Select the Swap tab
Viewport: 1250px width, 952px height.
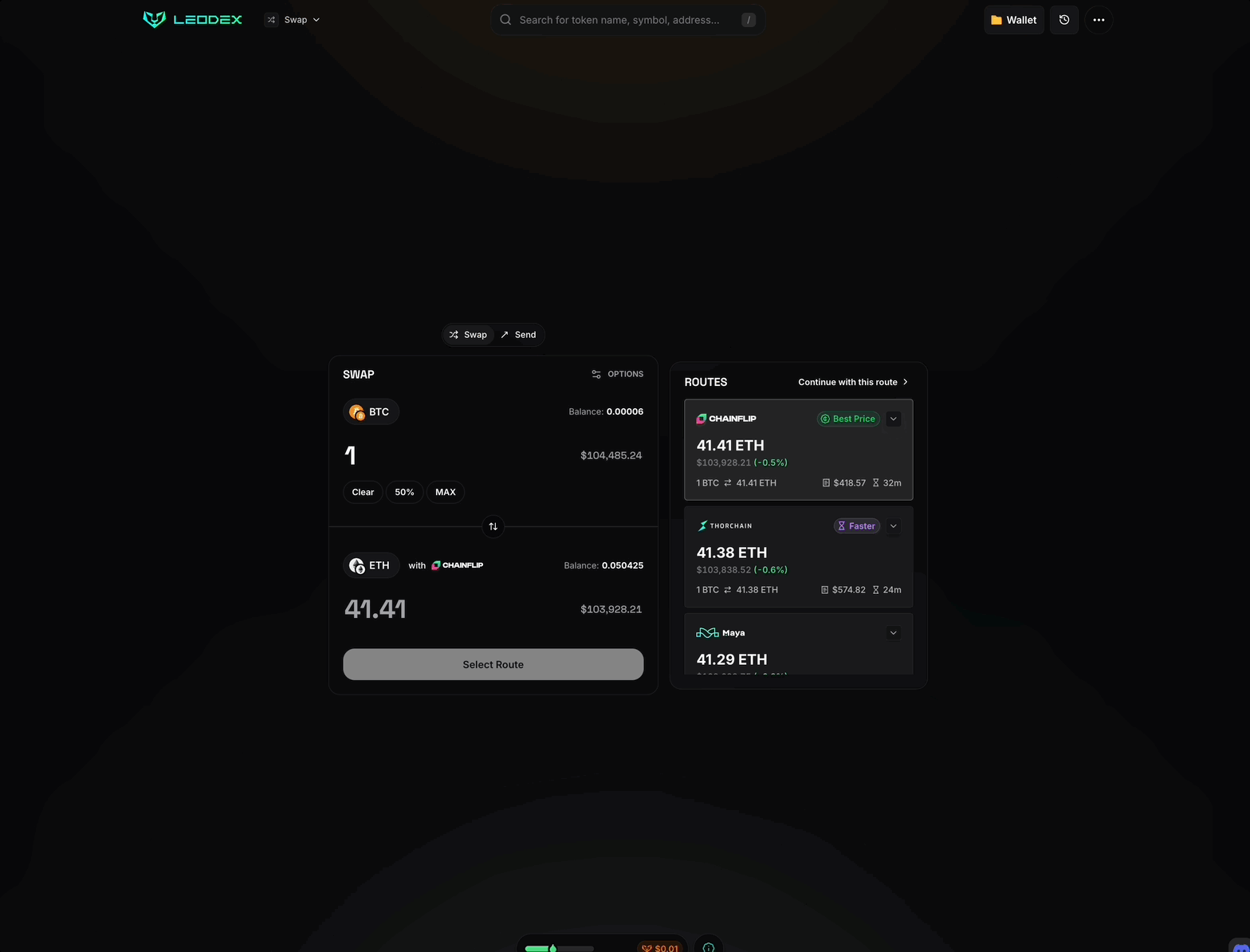[x=468, y=335]
